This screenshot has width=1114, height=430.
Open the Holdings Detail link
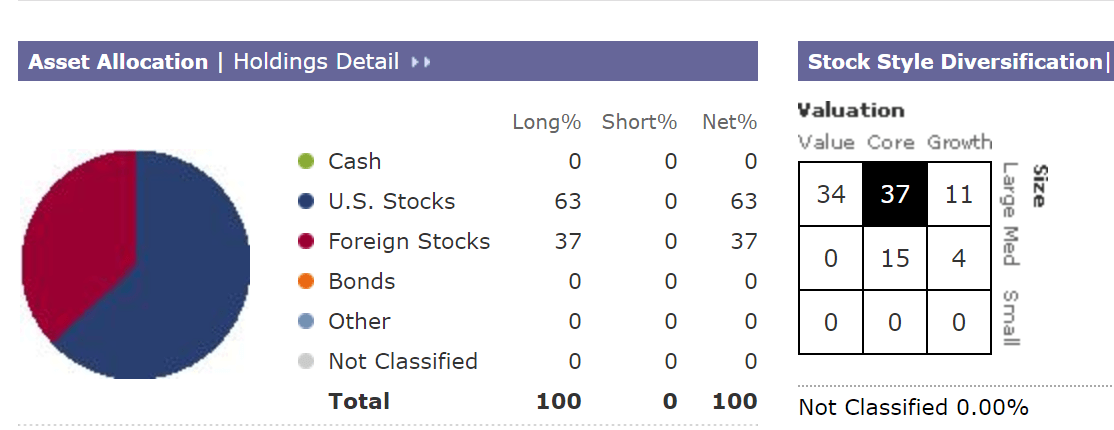tap(316, 62)
